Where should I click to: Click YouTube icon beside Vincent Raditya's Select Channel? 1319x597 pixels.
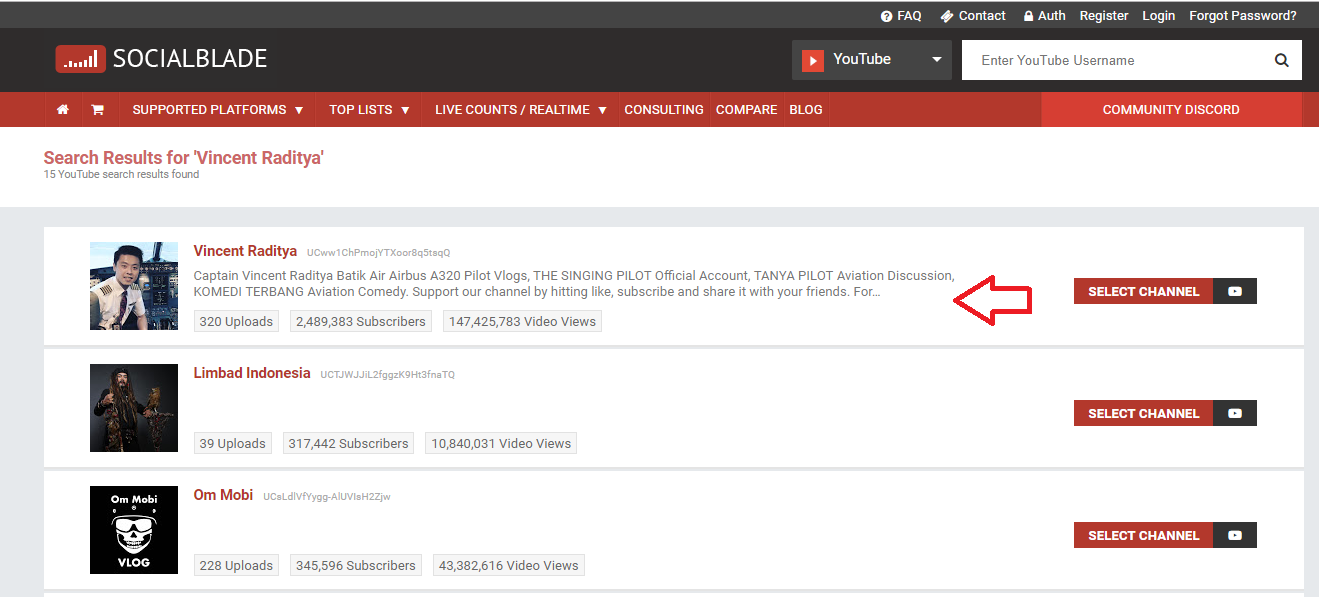[1235, 291]
